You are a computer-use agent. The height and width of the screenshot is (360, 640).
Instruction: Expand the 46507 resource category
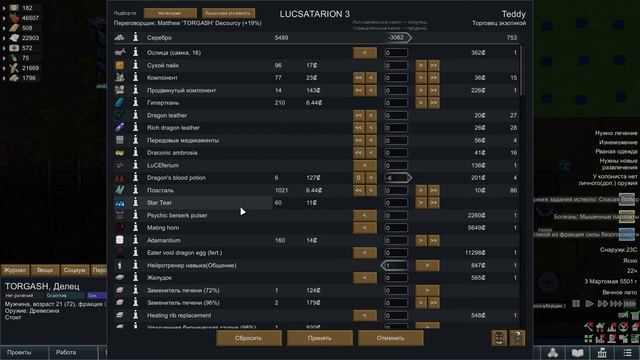[4, 18]
